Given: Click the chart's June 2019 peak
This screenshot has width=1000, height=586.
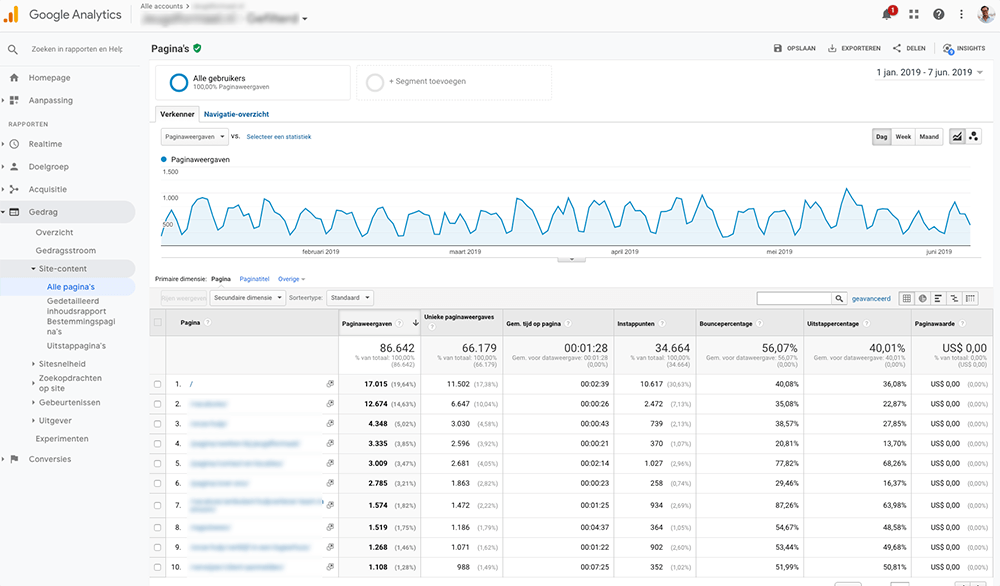Looking at the screenshot, I should [955, 202].
